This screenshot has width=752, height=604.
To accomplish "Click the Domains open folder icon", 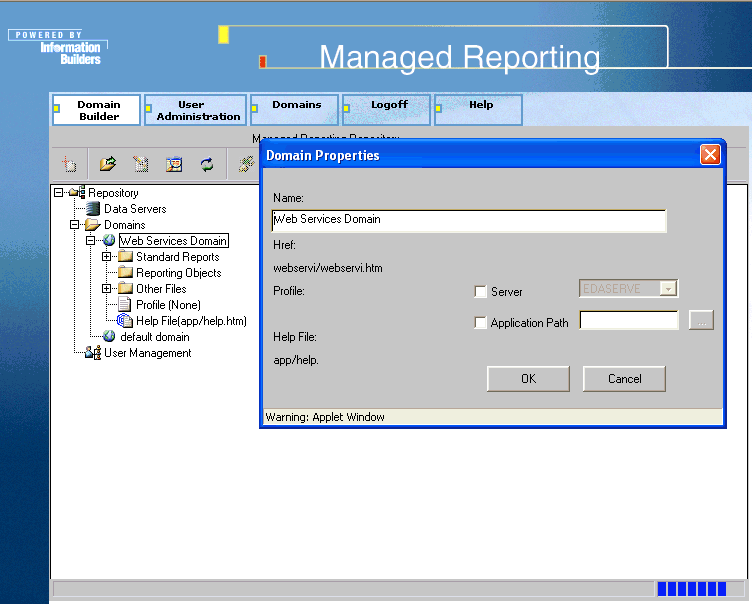I will click(93, 225).
